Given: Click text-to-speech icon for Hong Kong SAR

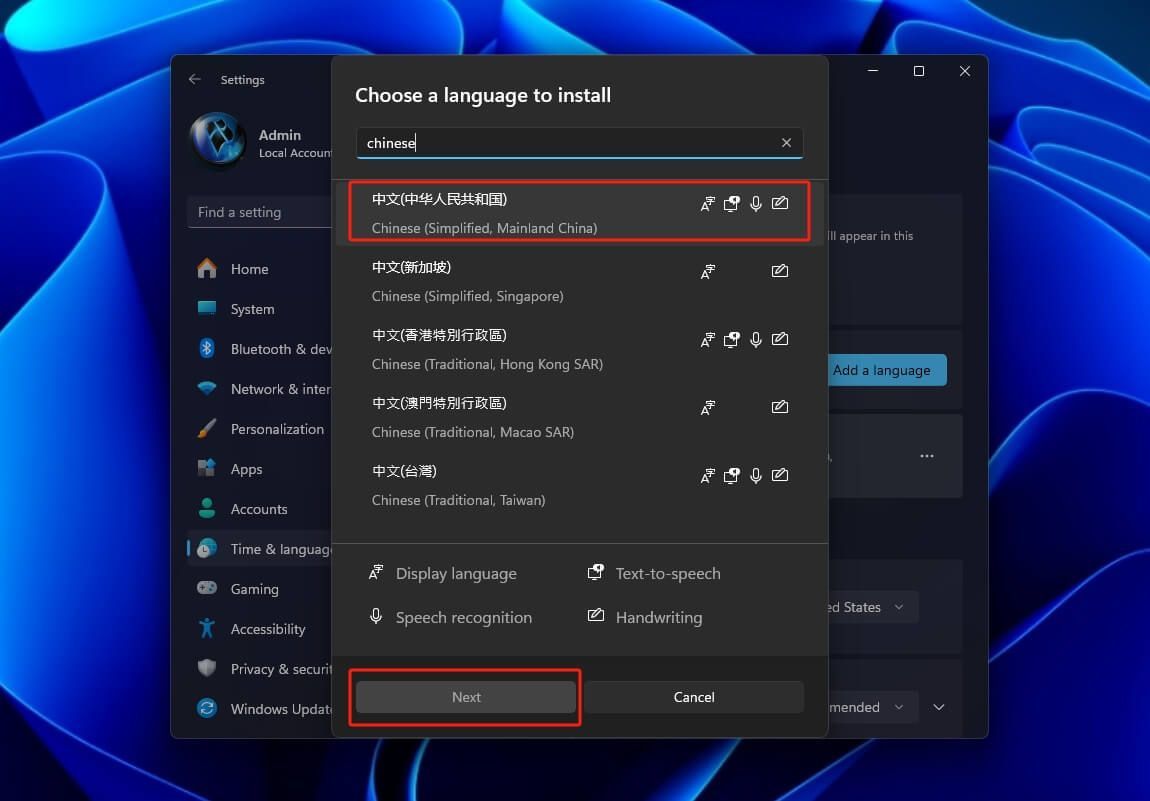Looking at the screenshot, I should [732, 339].
